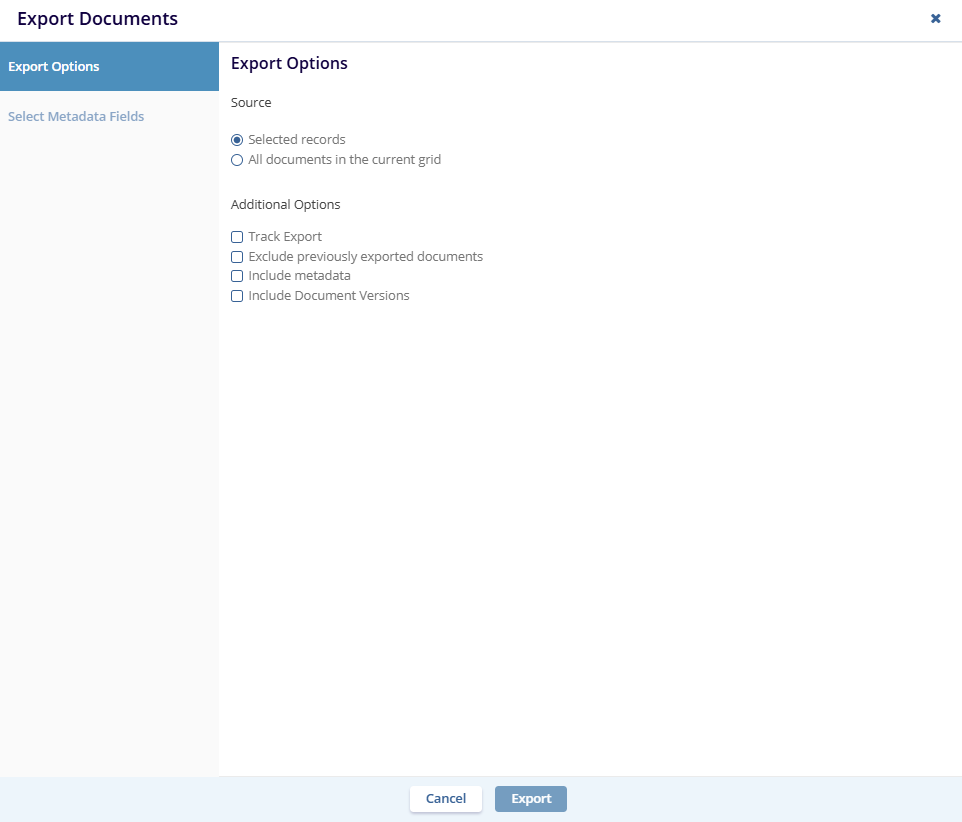Click the Export Documents title
The width and height of the screenshot is (962, 822).
tap(98, 19)
